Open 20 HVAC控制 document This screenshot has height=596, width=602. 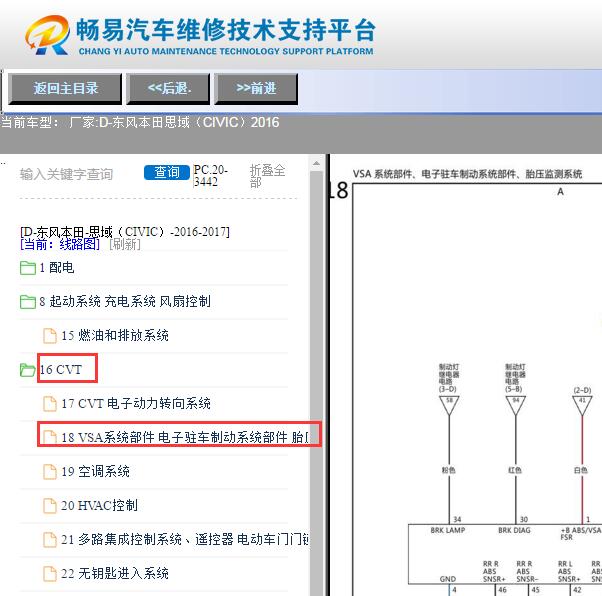click(99, 505)
